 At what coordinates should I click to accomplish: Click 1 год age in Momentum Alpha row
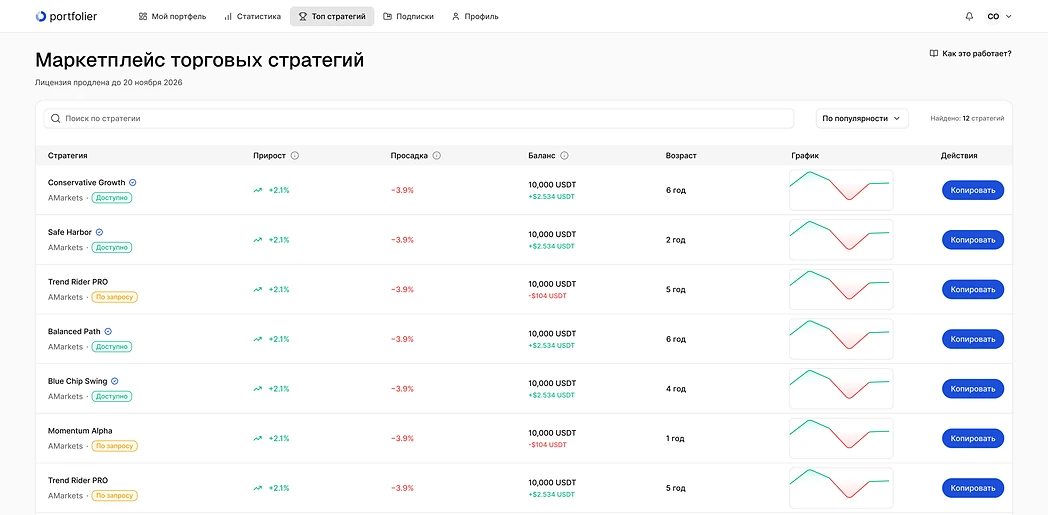(676, 438)
